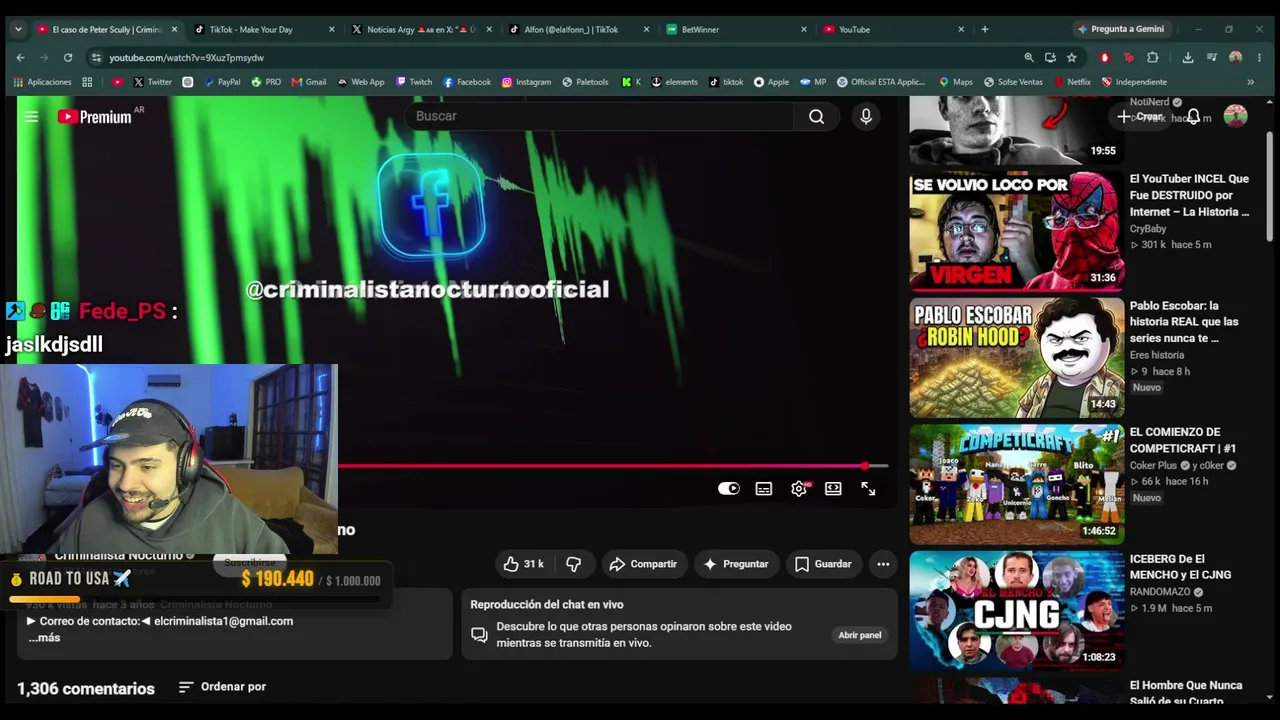Dislike the video
1280x720 pixels.
[x=573, y=564]
